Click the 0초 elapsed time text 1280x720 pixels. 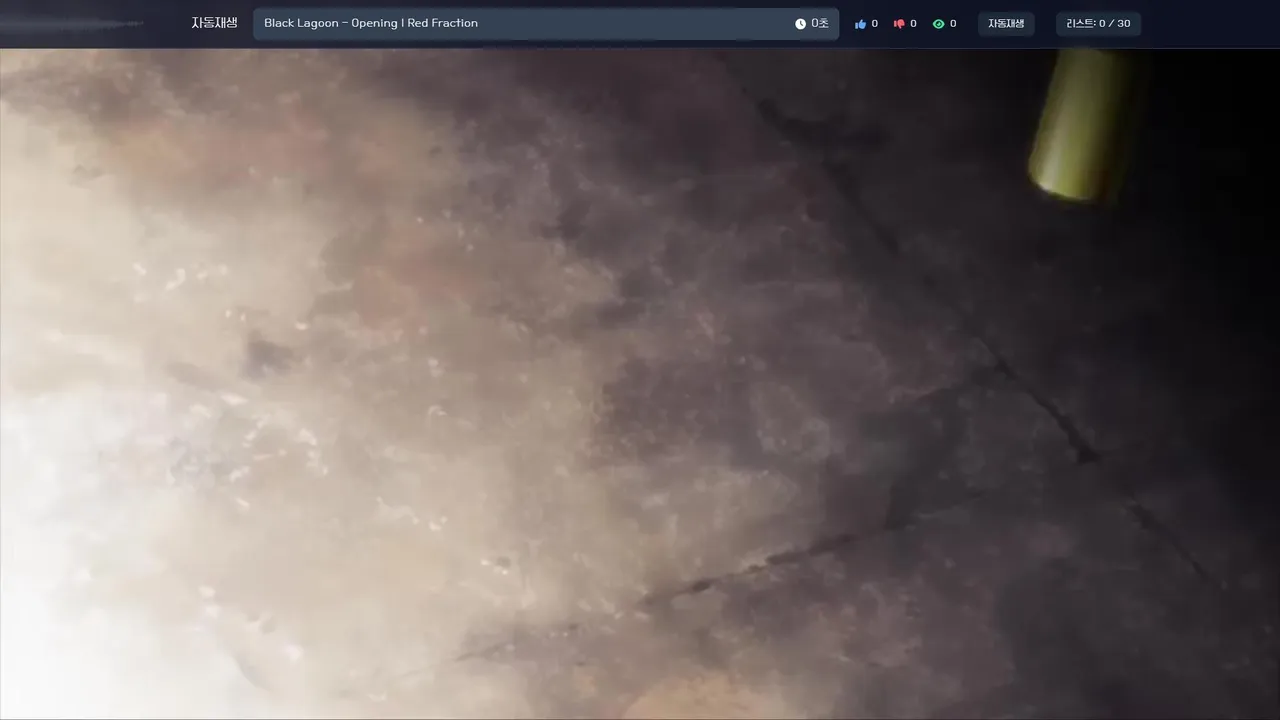pyautogui.click(x=820, y=24)
